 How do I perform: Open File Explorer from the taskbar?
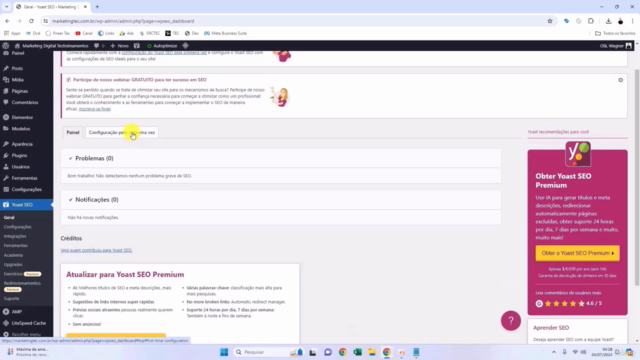[x=372, y=352]
